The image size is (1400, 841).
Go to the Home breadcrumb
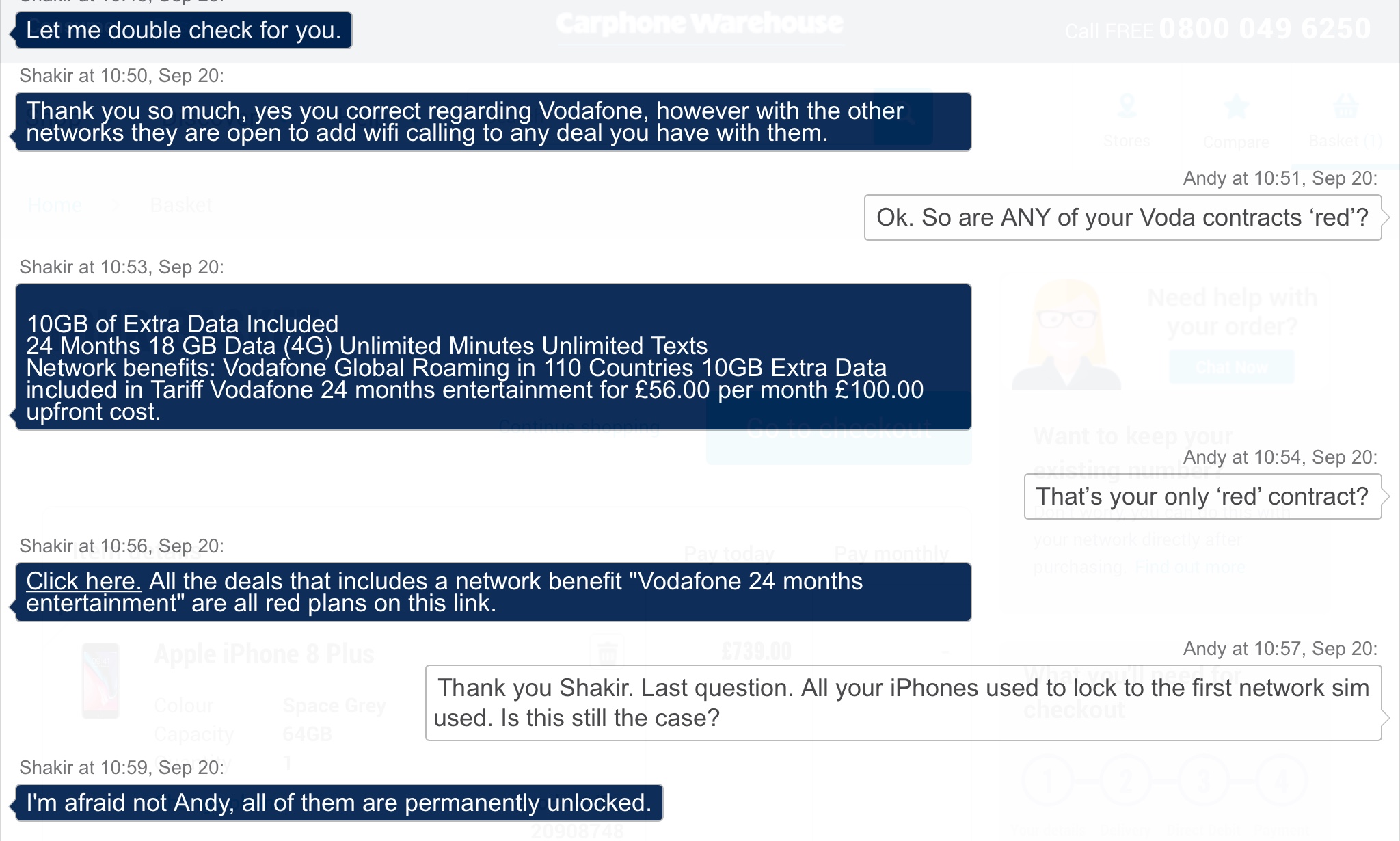pyautogui.click(x=55, y=204)
